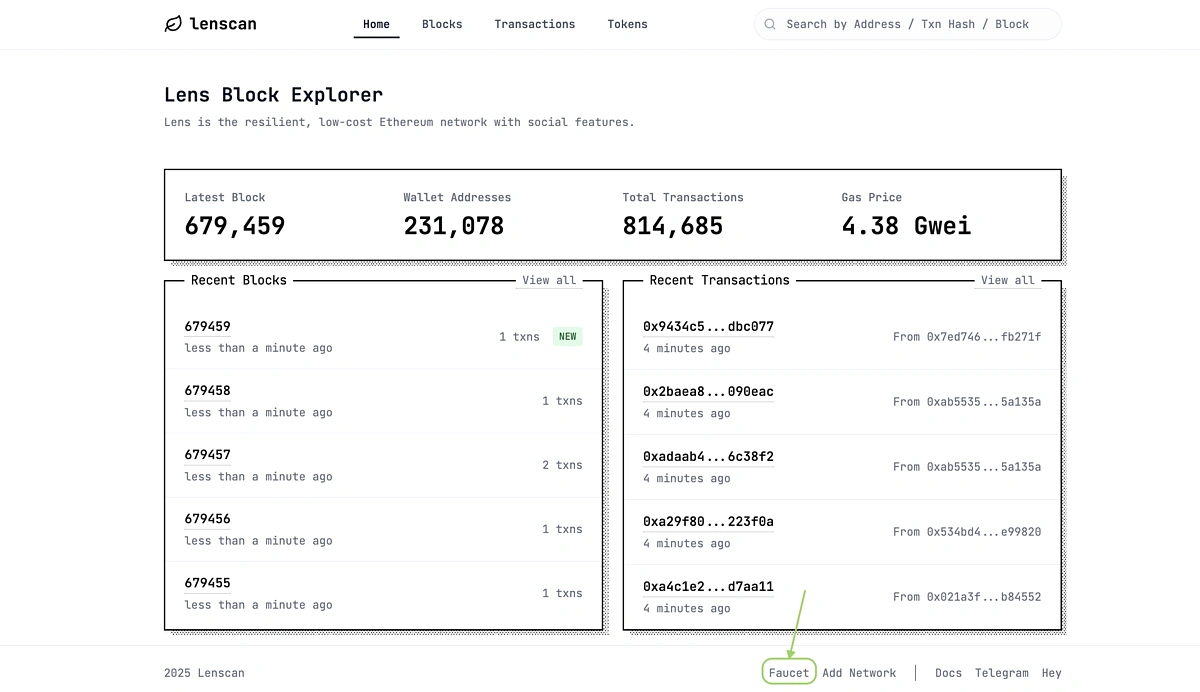Image resolution: width=1200 pixels, height=692 pixels.
Task: Focus the Search by Address field
Action: pos(908,24)
